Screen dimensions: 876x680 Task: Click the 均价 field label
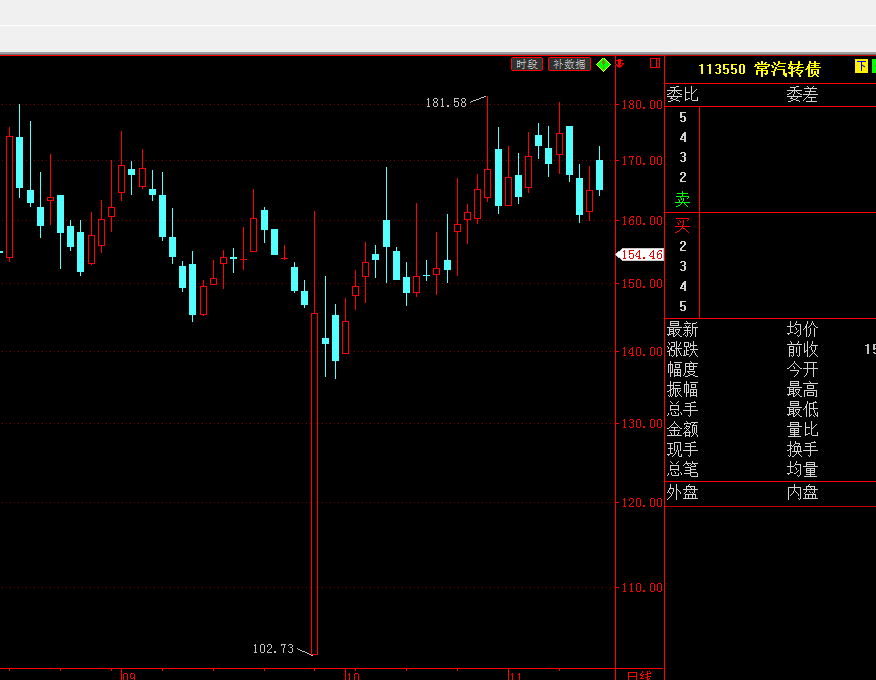(802, 329)
